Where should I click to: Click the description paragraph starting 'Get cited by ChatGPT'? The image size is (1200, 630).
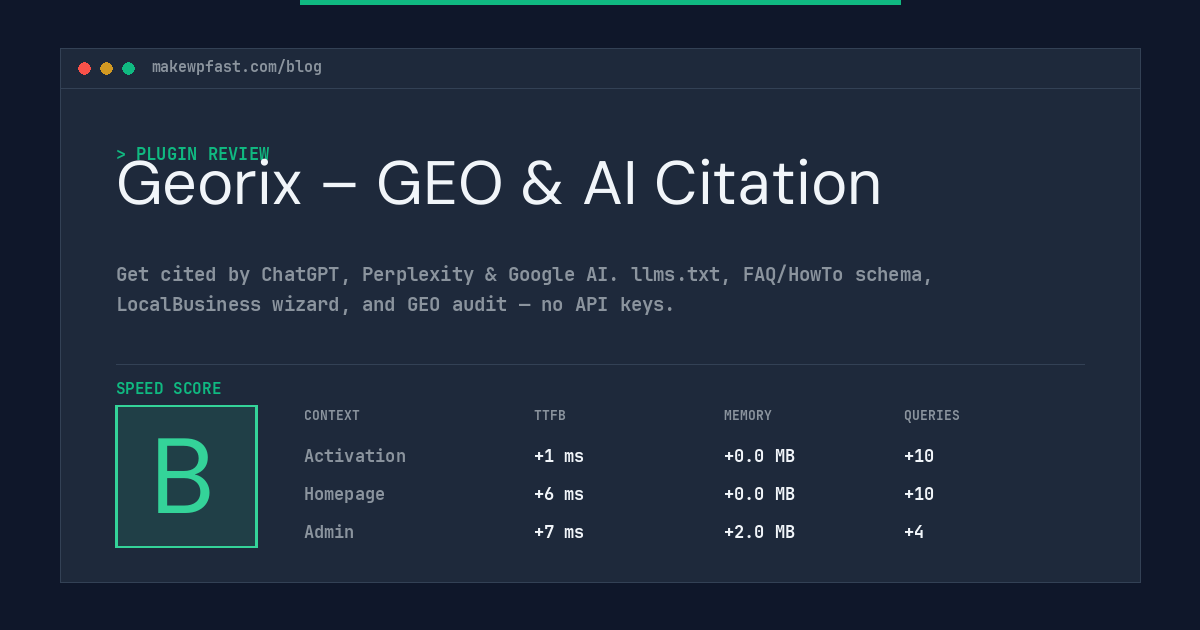point(524,289)
